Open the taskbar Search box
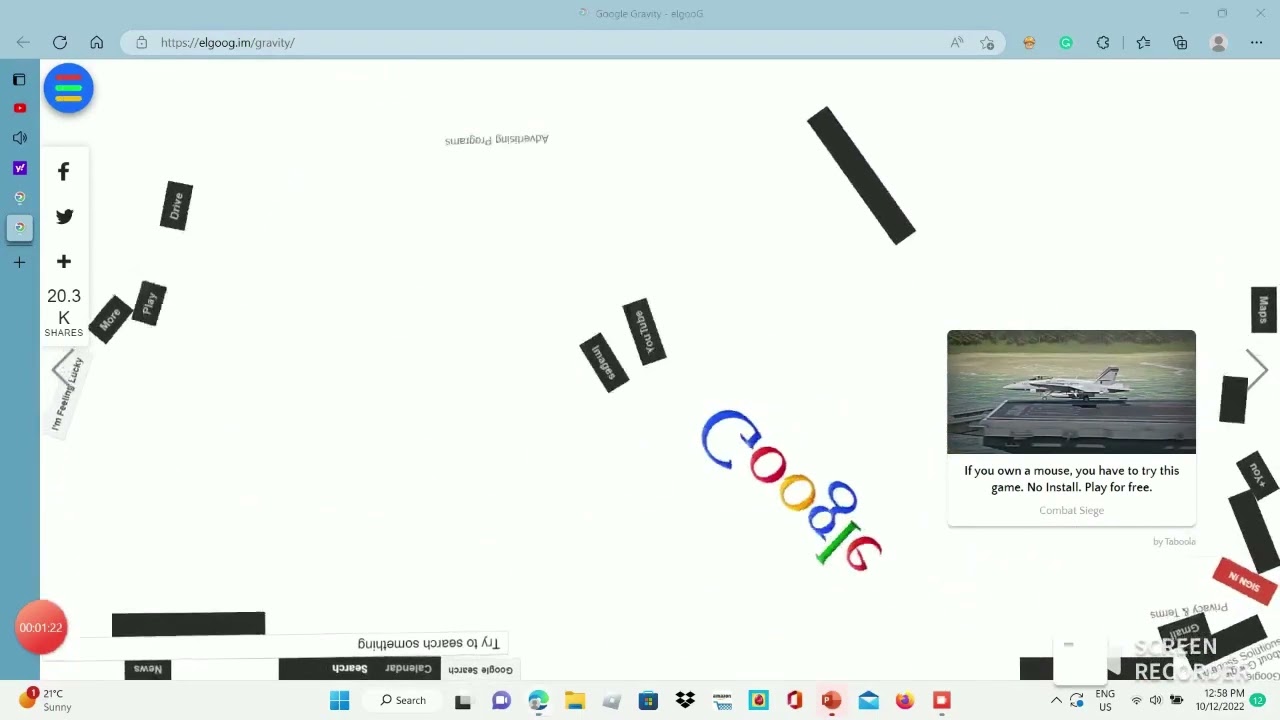This screenshot has height=720, width=1280. coord(403,700)
